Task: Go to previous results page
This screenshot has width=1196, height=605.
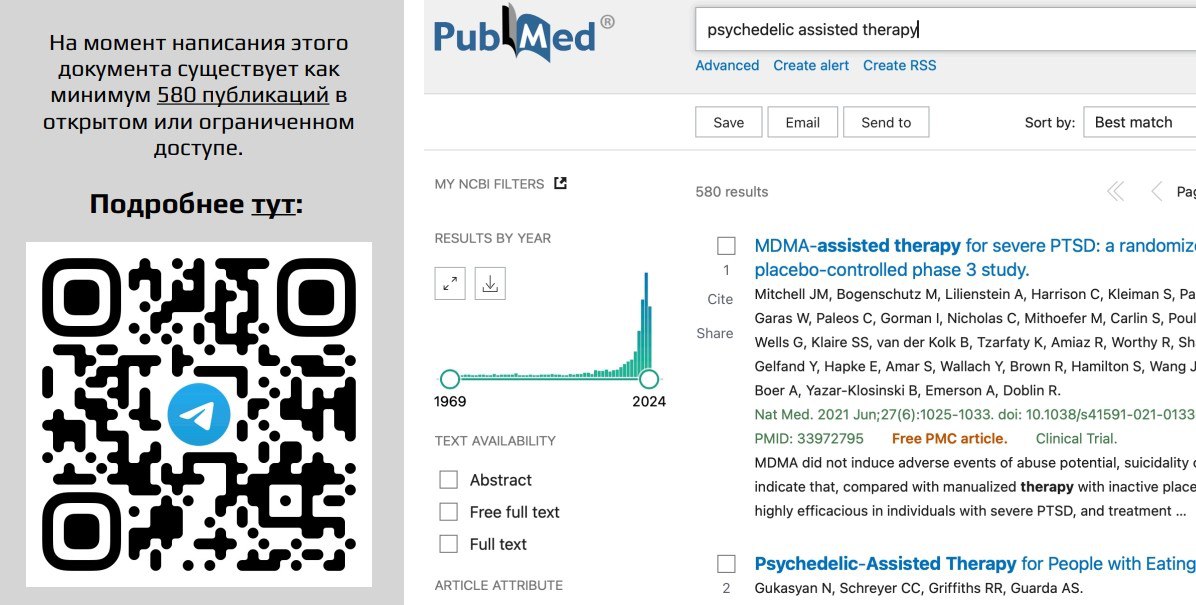Action: pos(1156,191)
